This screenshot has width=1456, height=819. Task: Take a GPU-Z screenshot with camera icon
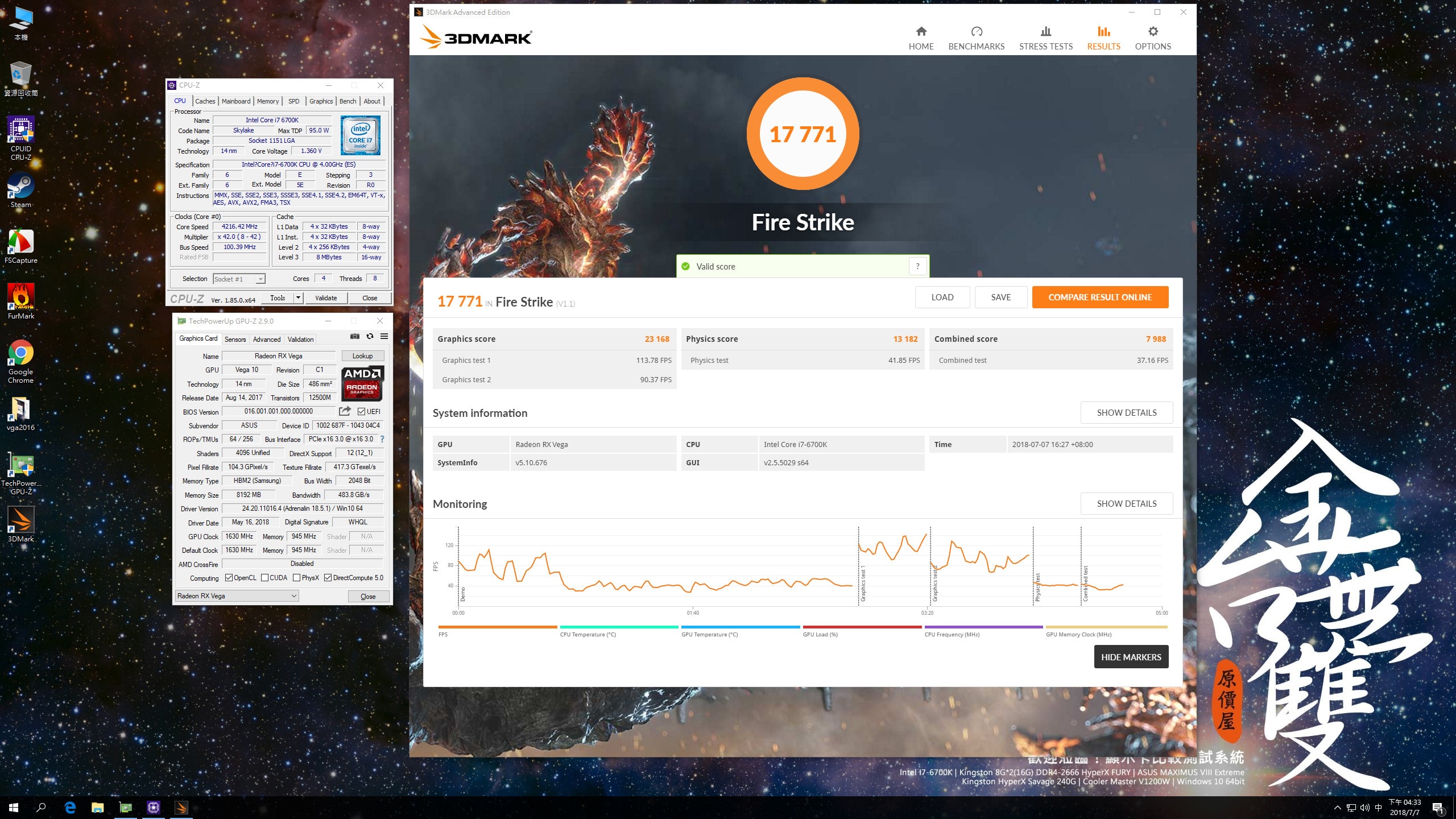(x=355, y=336)
